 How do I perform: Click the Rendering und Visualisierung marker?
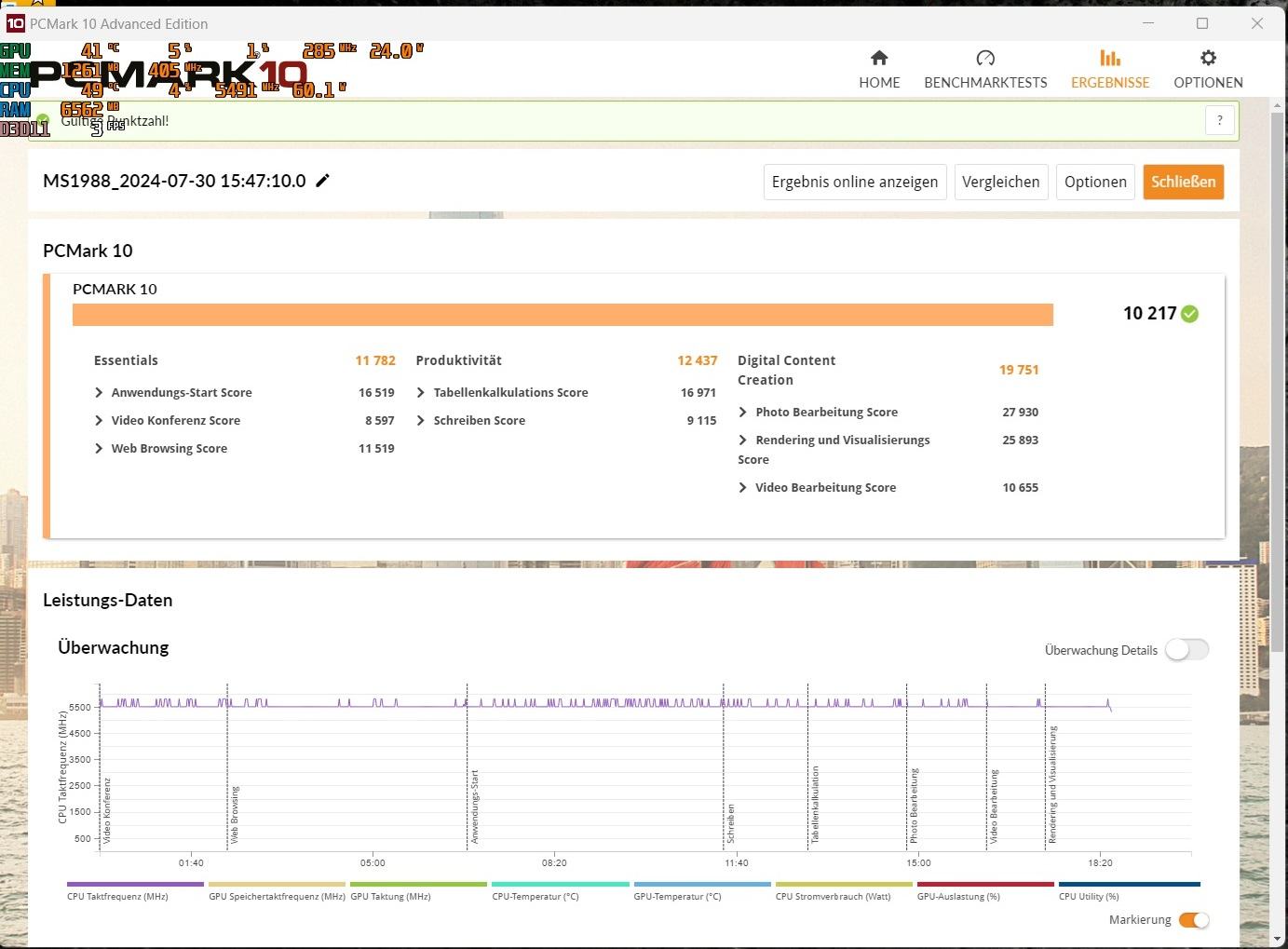pyautogui.click(x=1052, y=785)
